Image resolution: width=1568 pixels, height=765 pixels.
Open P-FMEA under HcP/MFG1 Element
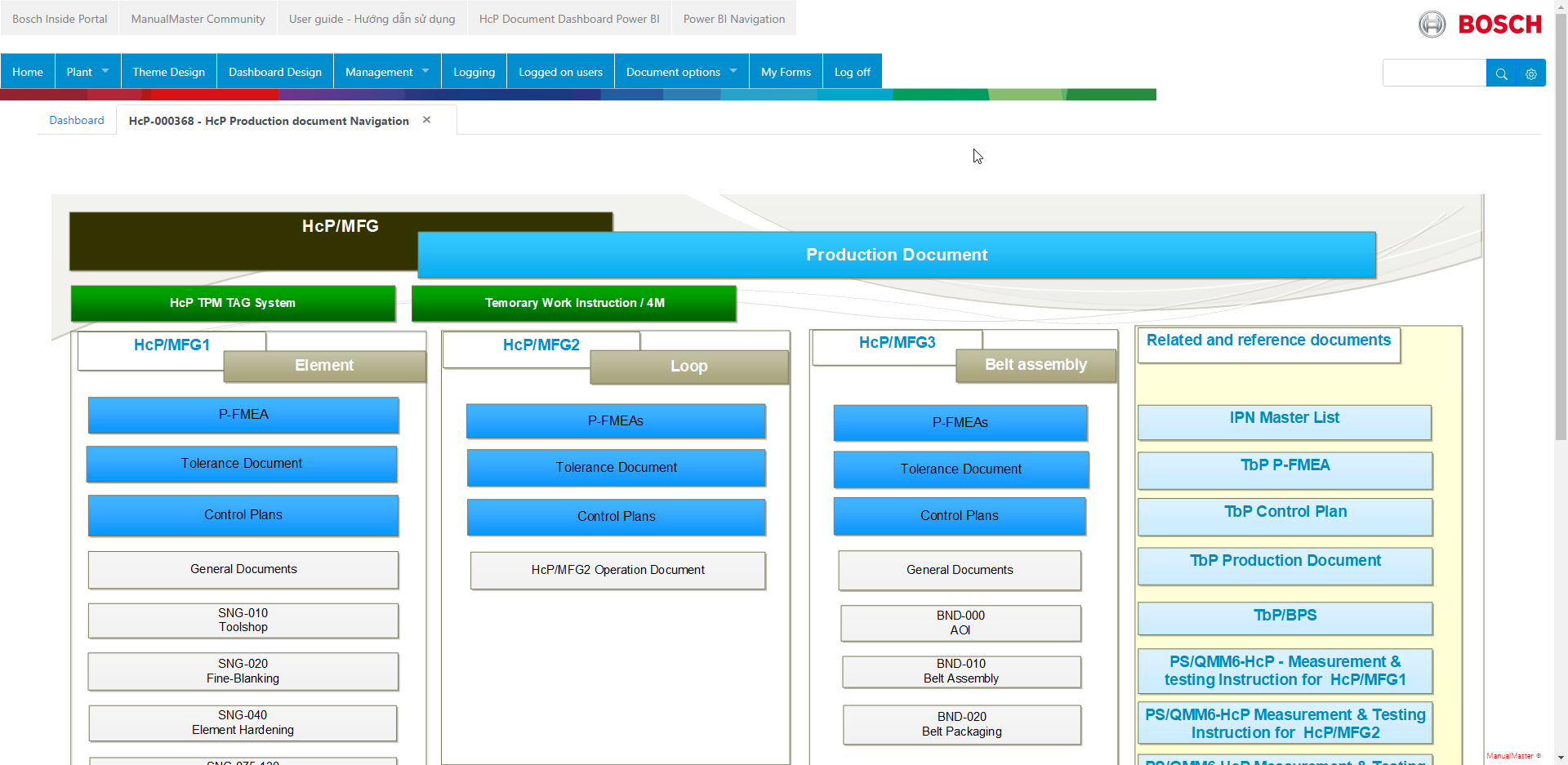click(243, 415)
